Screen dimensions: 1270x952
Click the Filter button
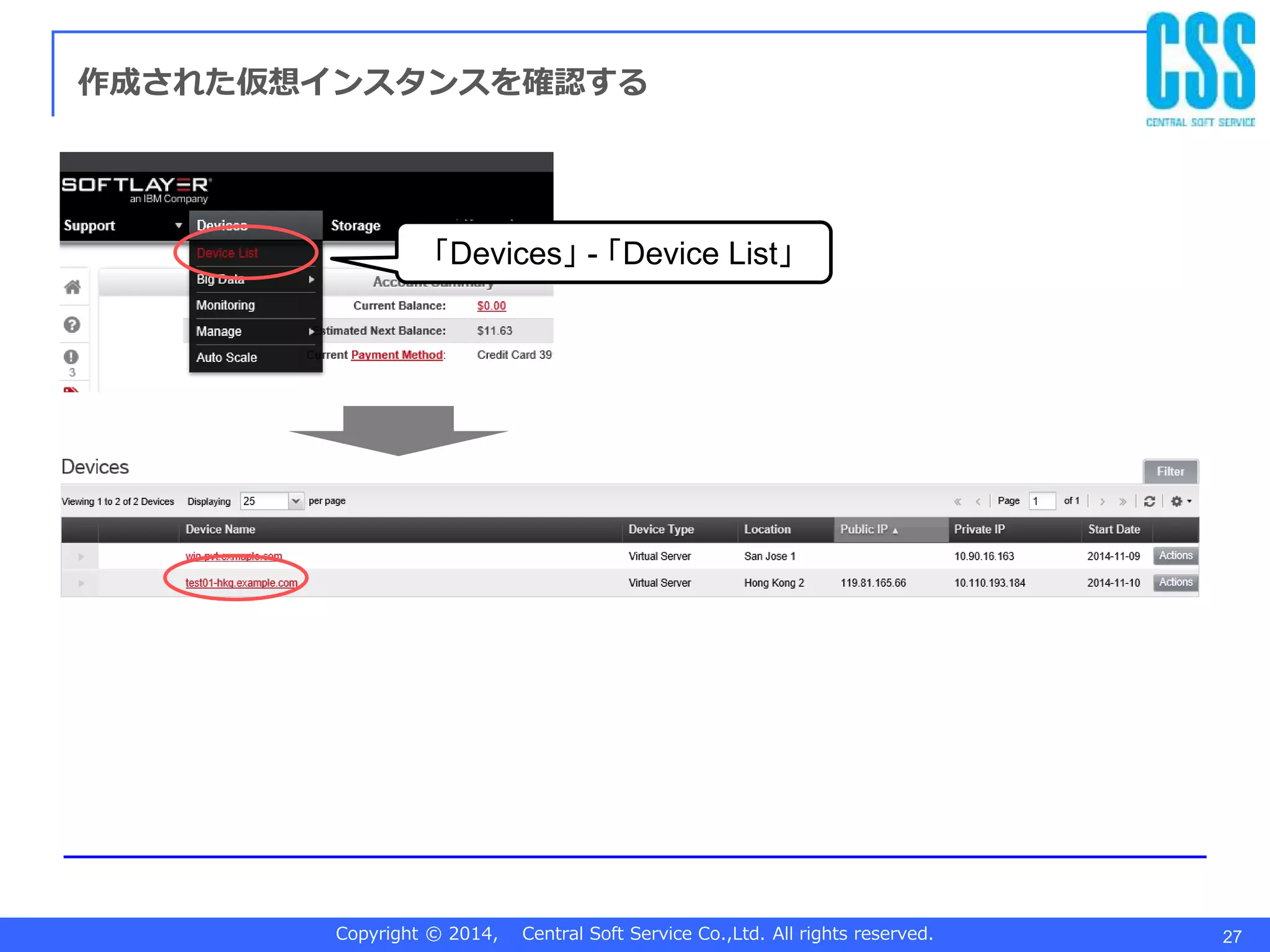click(x=1170, y=471)
